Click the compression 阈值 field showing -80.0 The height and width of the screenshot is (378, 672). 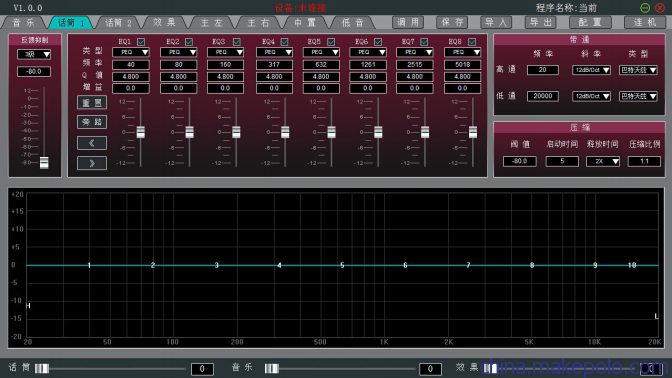point(519,162)
